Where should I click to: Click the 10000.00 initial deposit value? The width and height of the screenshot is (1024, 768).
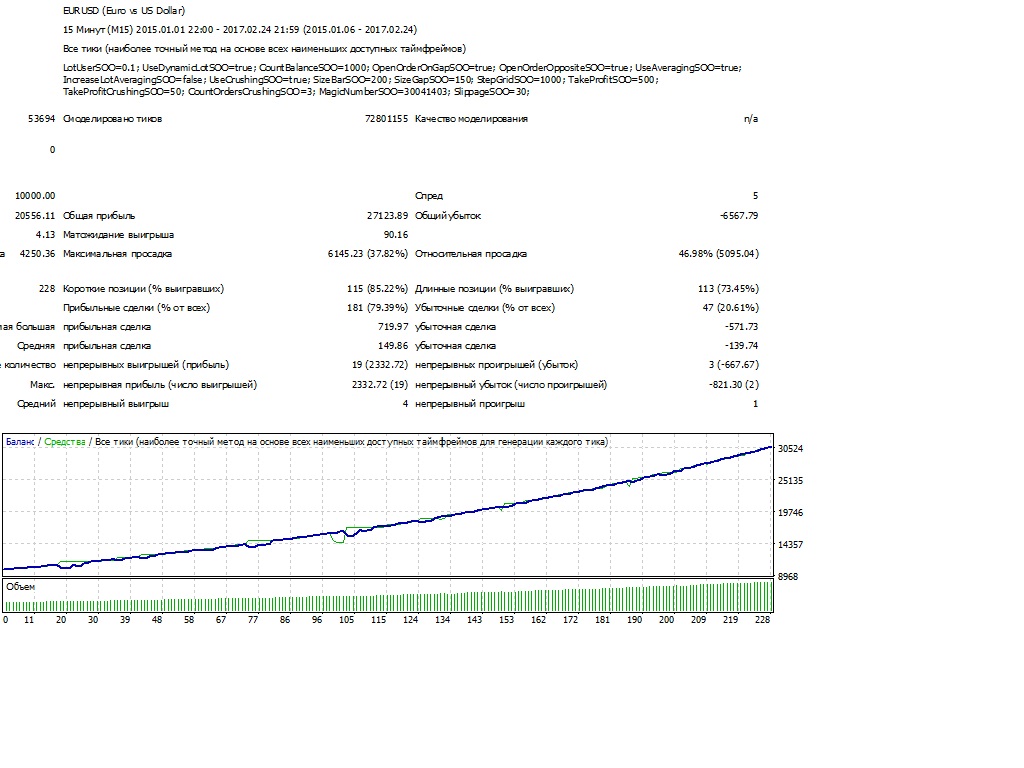[35, 195]
